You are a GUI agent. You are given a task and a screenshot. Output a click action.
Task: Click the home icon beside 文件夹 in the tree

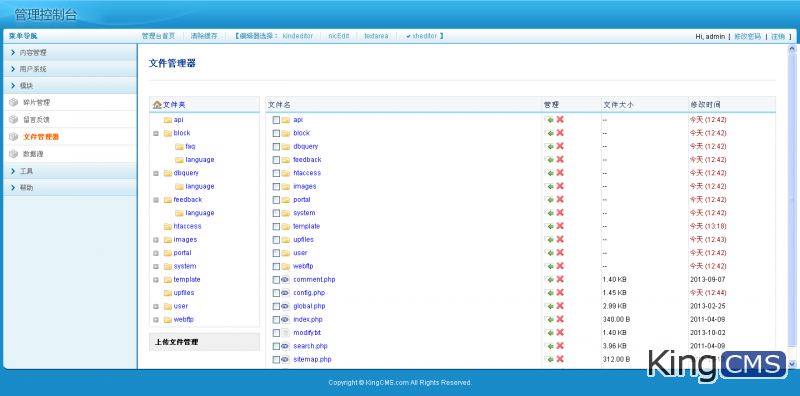point(157,105)
